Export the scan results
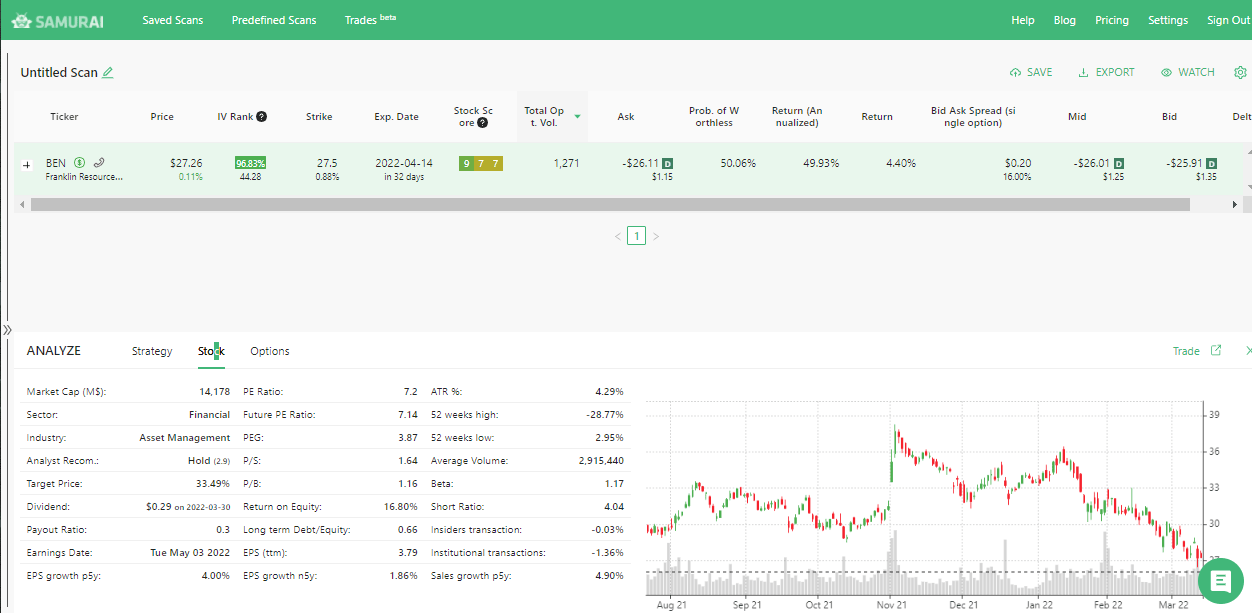The width and height of the screenshot is (1252, 613). coord(1106,73)
